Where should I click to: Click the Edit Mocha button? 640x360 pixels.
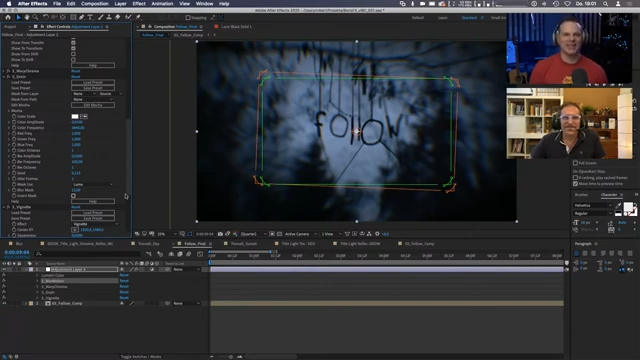tap(93, 105)
